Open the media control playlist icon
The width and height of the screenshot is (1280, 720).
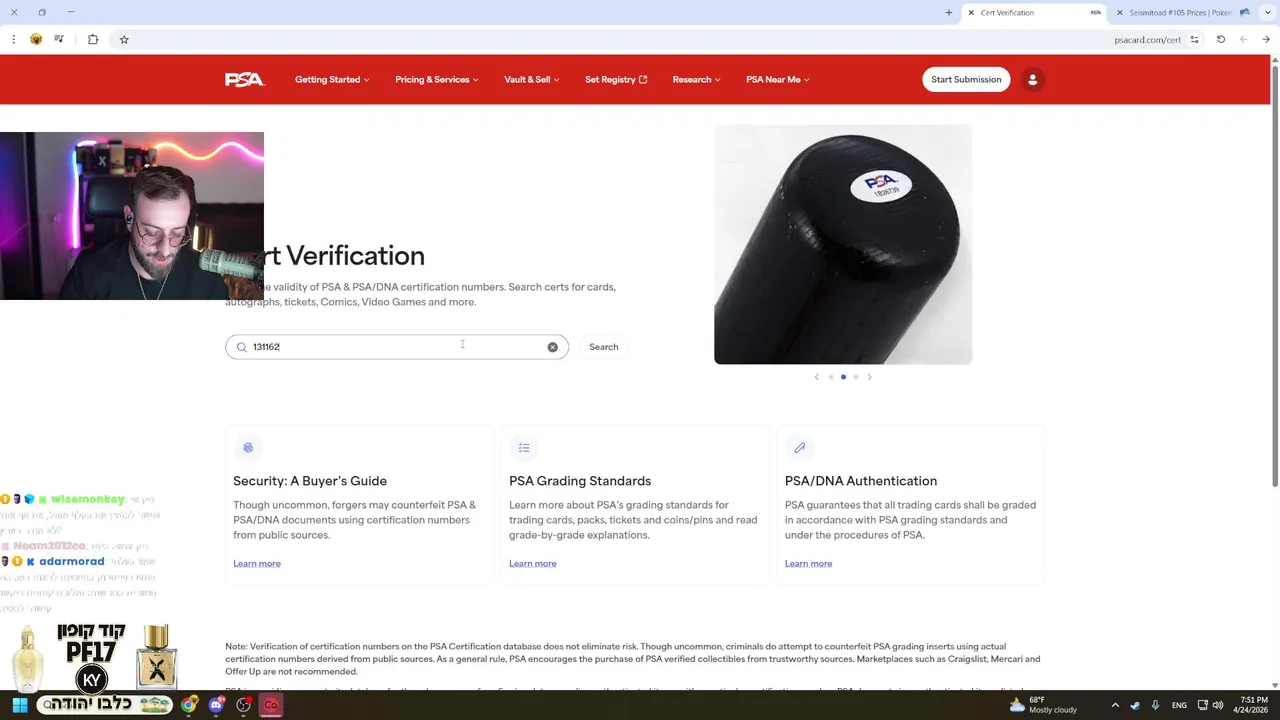coord(59,40)
